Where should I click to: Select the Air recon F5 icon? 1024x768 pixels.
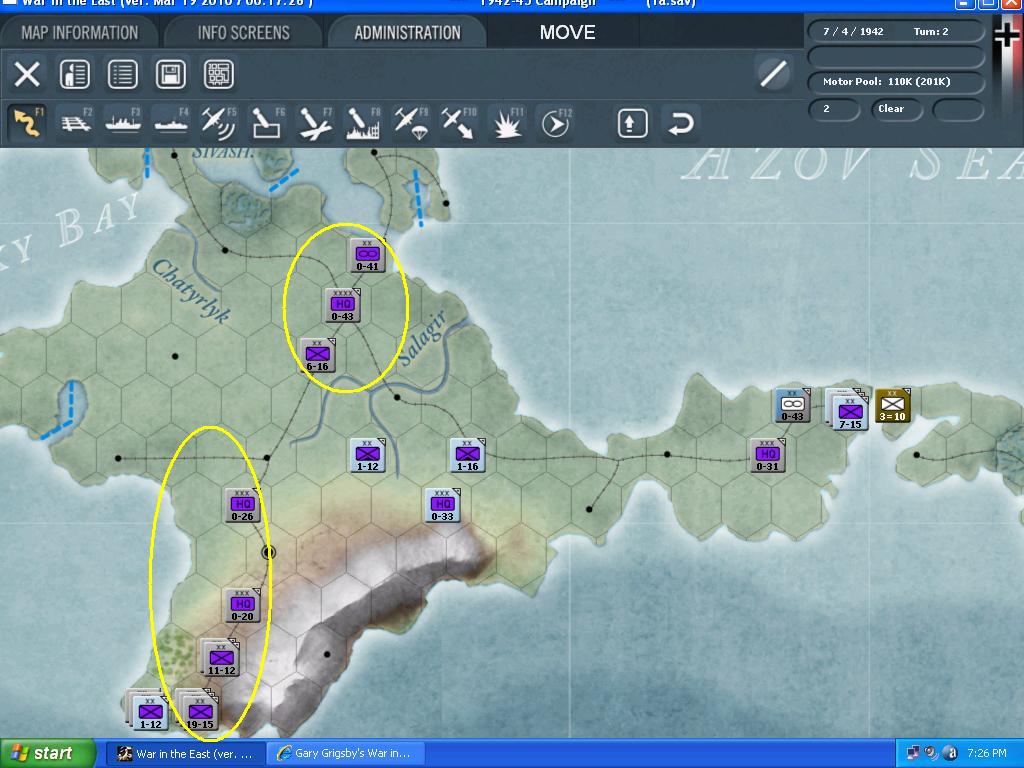pyautogui.click(x=219, y=123)
